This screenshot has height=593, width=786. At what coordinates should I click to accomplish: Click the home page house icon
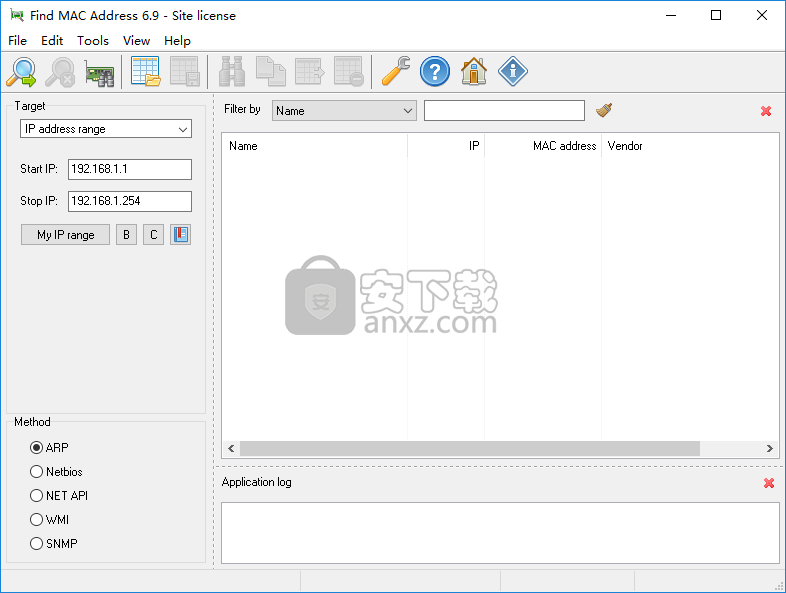[474, 72]
